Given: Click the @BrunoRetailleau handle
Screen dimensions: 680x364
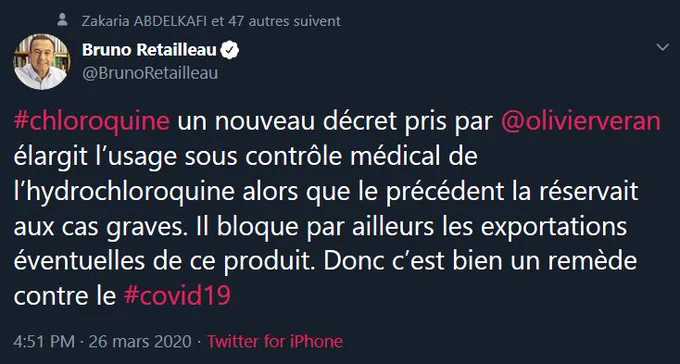Looking at the screenshot, I should tap(150, 73).
